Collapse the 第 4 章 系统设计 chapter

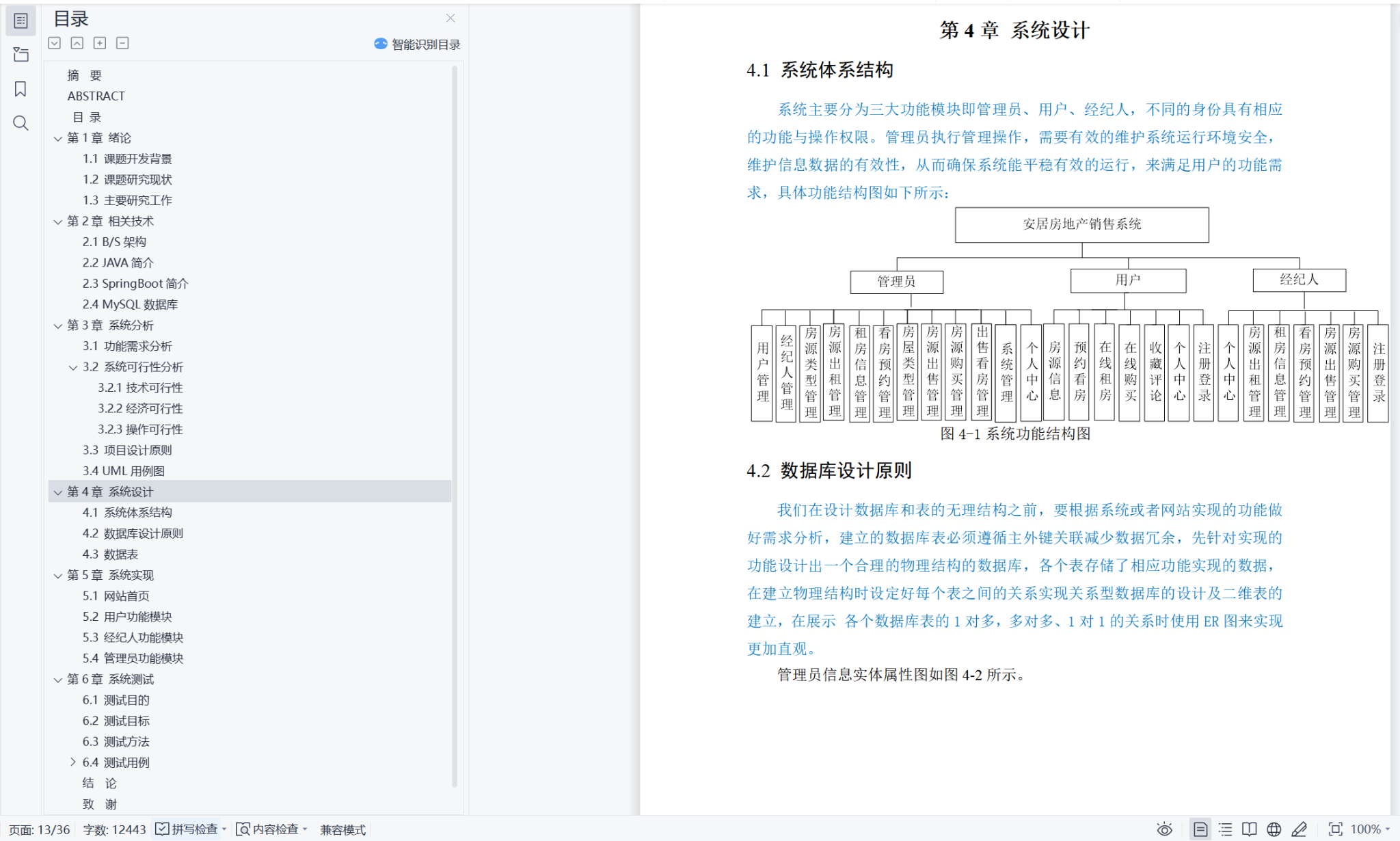pos(57,492)
